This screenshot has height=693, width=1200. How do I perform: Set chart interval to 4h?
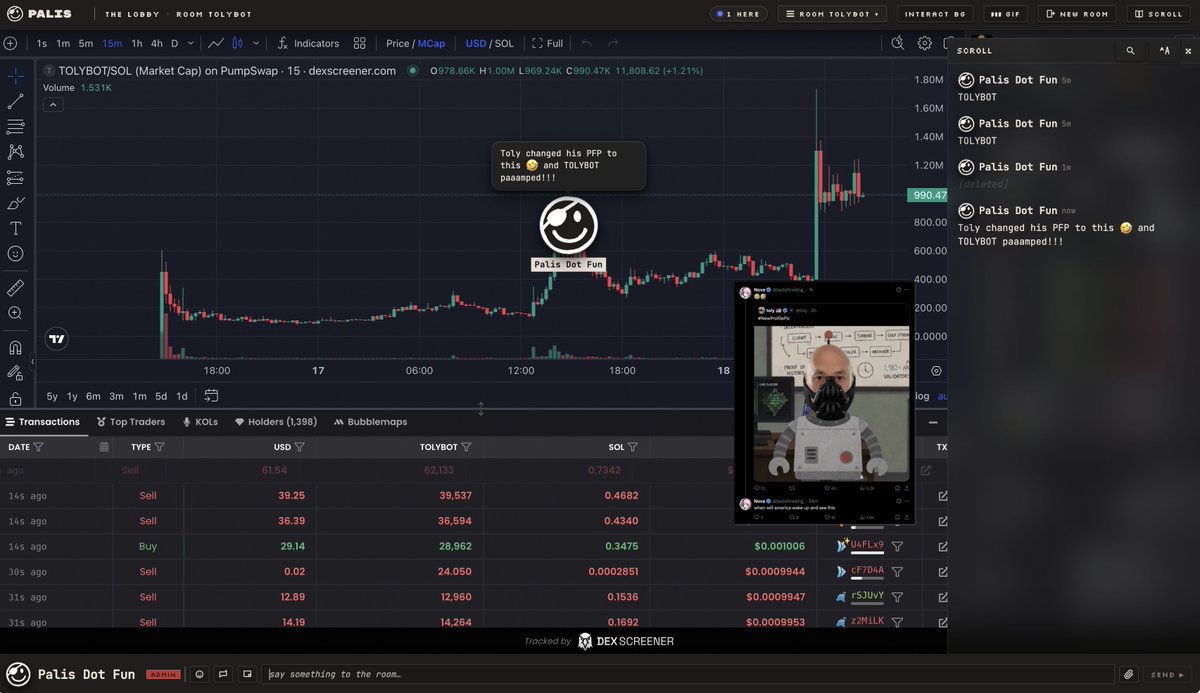pos(157,43)
